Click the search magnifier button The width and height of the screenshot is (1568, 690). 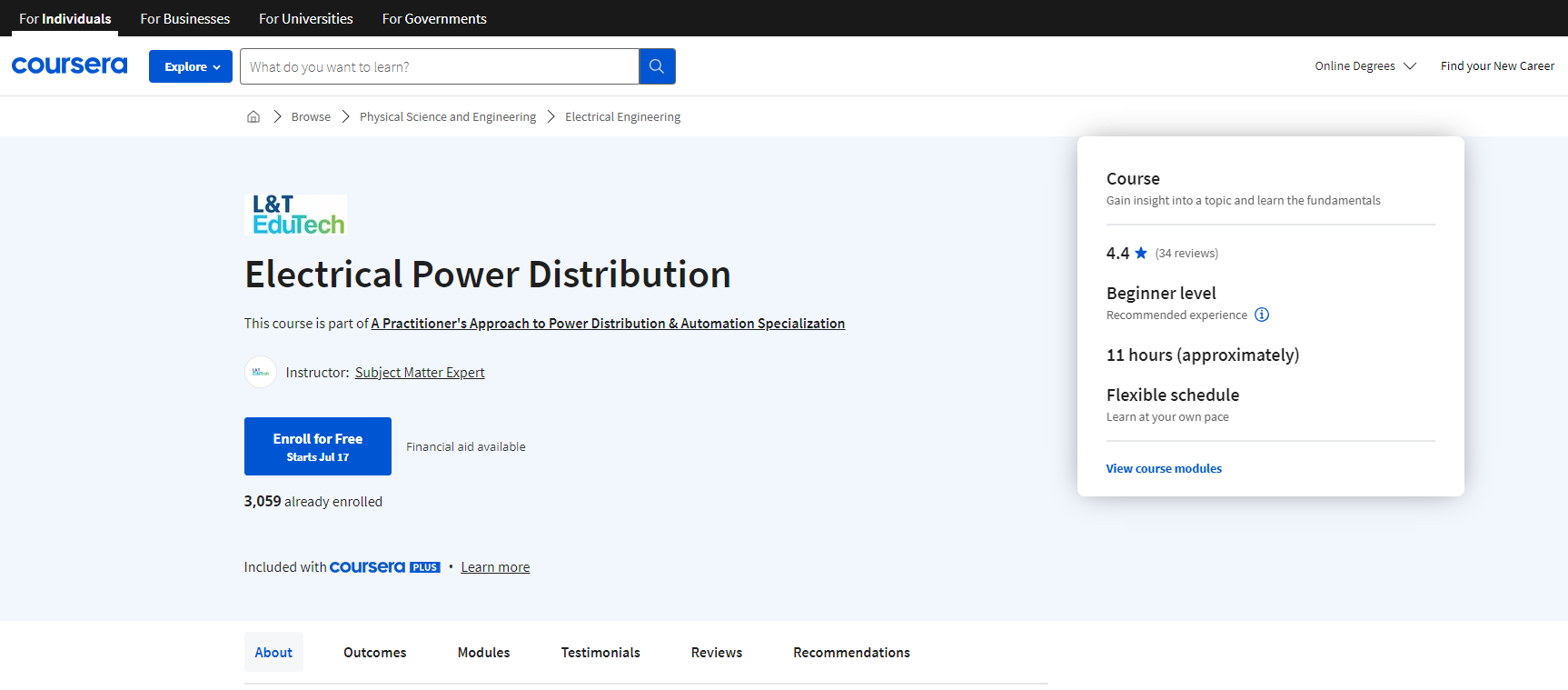[x=657, y=66]
